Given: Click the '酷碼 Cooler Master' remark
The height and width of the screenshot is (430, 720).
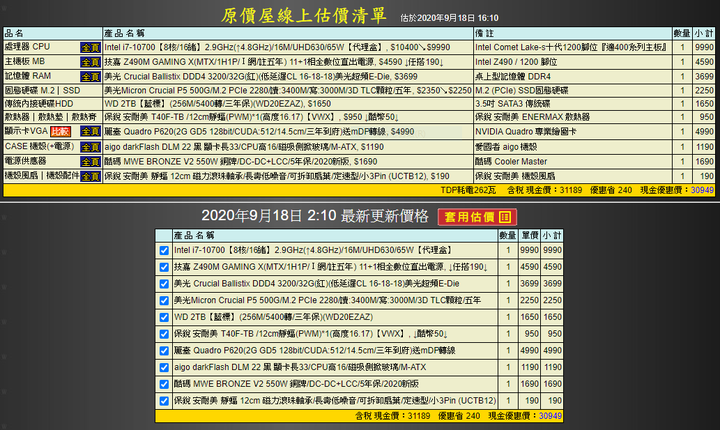Looking at the screenshot, I should (x=511, y=162).
